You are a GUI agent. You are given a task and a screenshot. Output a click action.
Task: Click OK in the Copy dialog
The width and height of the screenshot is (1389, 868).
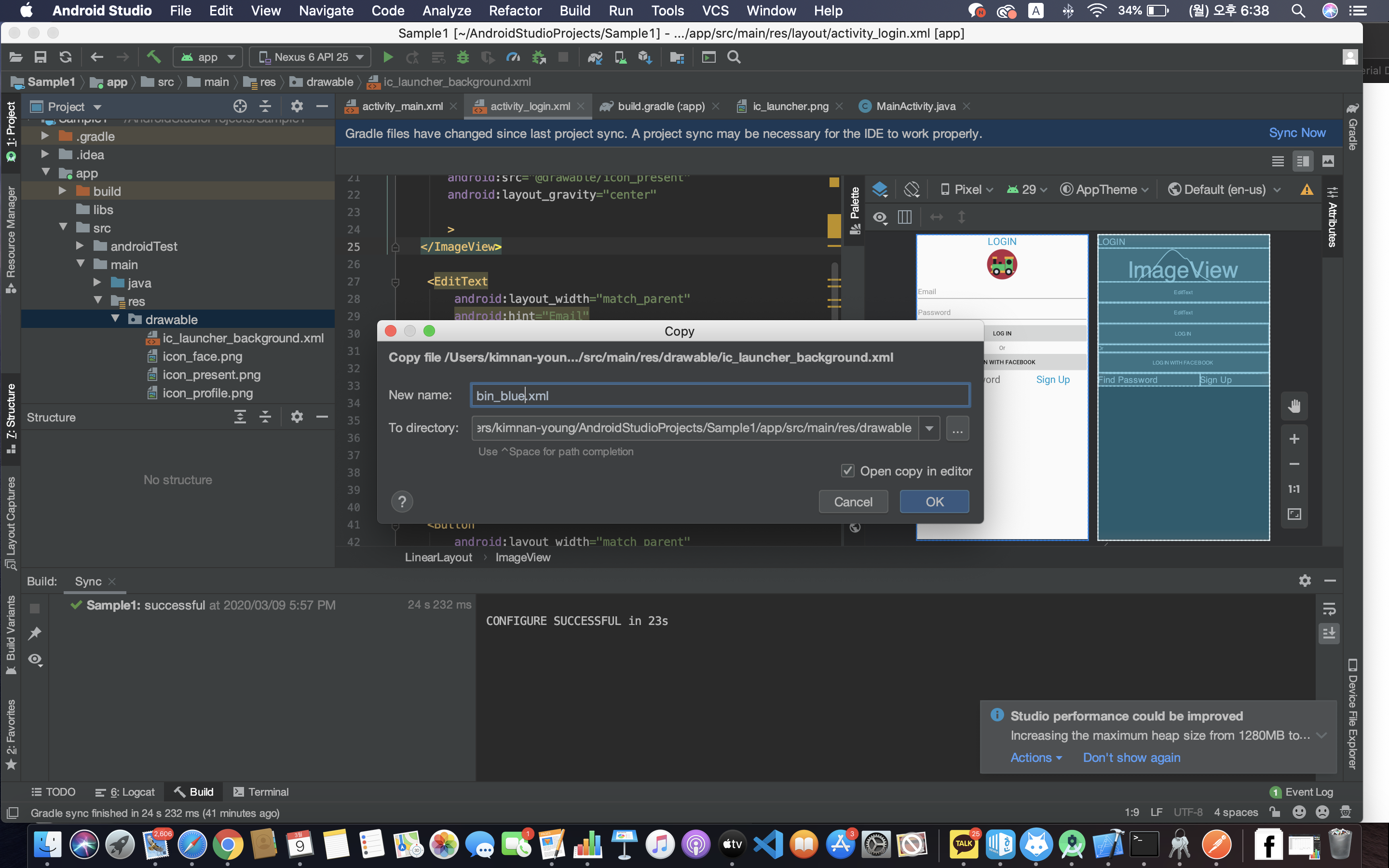934,502
